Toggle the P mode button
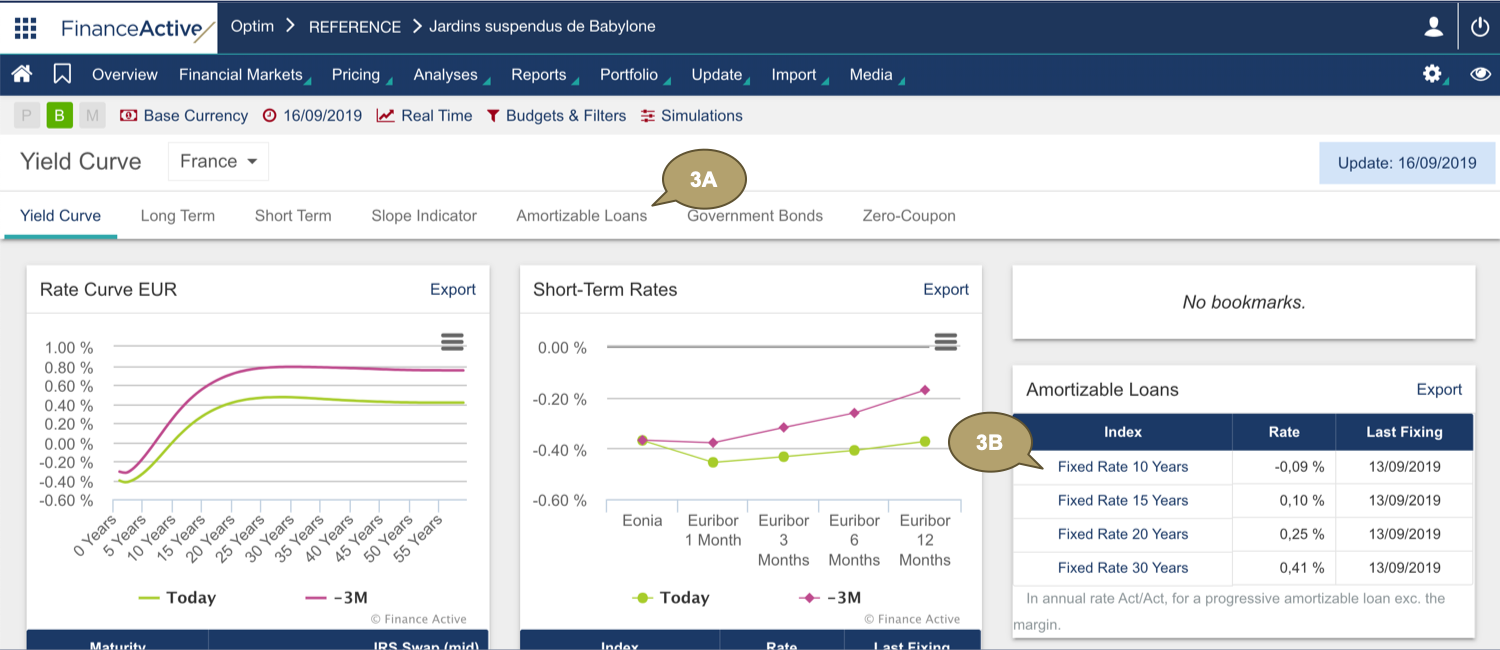Viewport: 1500px width, 650px height. 27,116
